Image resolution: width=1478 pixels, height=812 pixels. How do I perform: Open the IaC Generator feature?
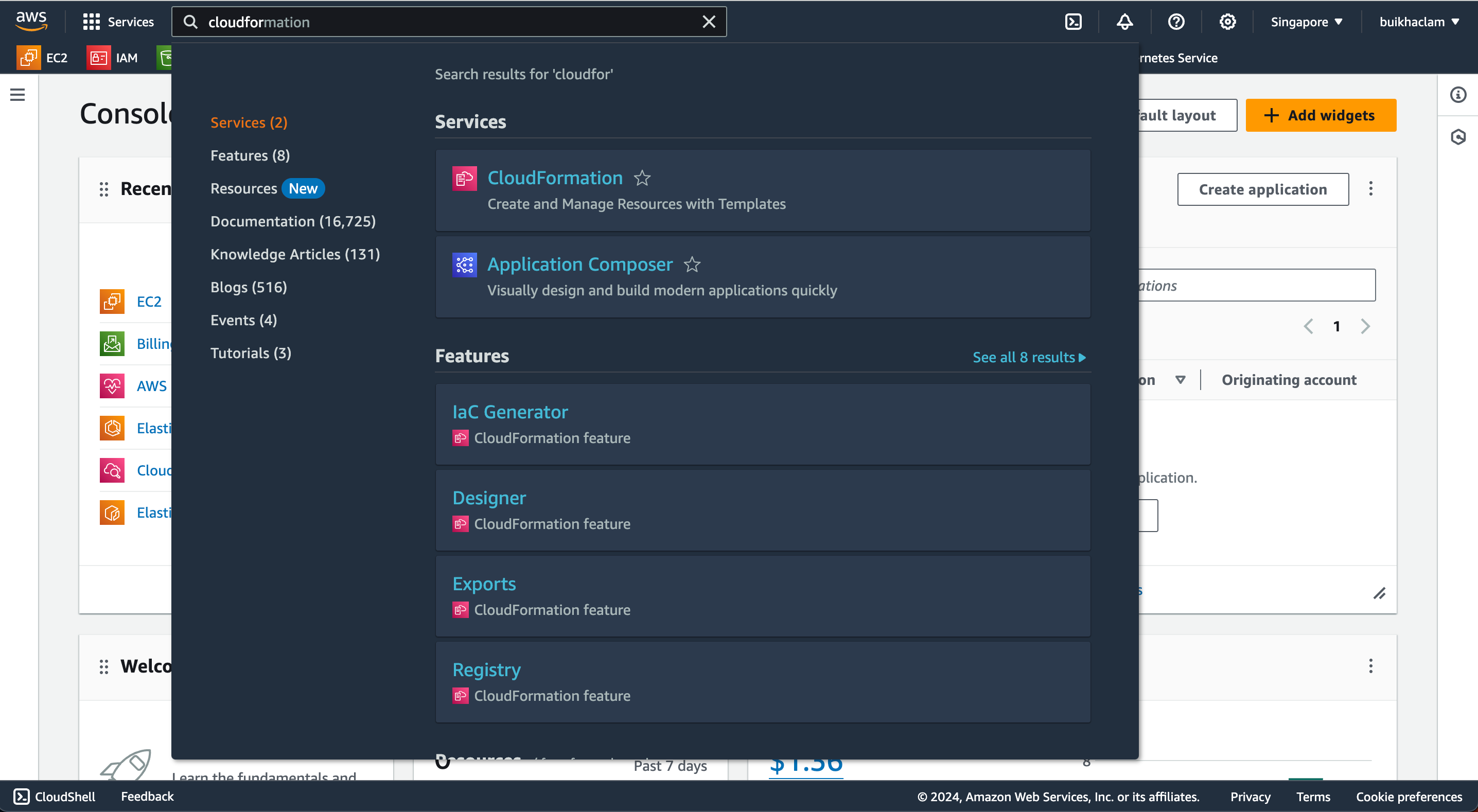pos(510,412)
